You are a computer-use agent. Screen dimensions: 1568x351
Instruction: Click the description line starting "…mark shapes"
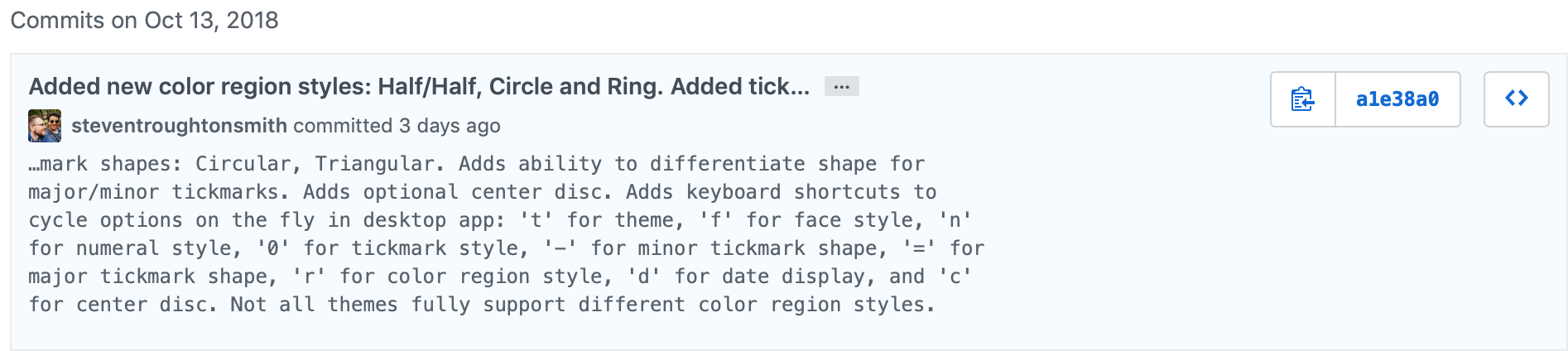[x=477, y=164]
